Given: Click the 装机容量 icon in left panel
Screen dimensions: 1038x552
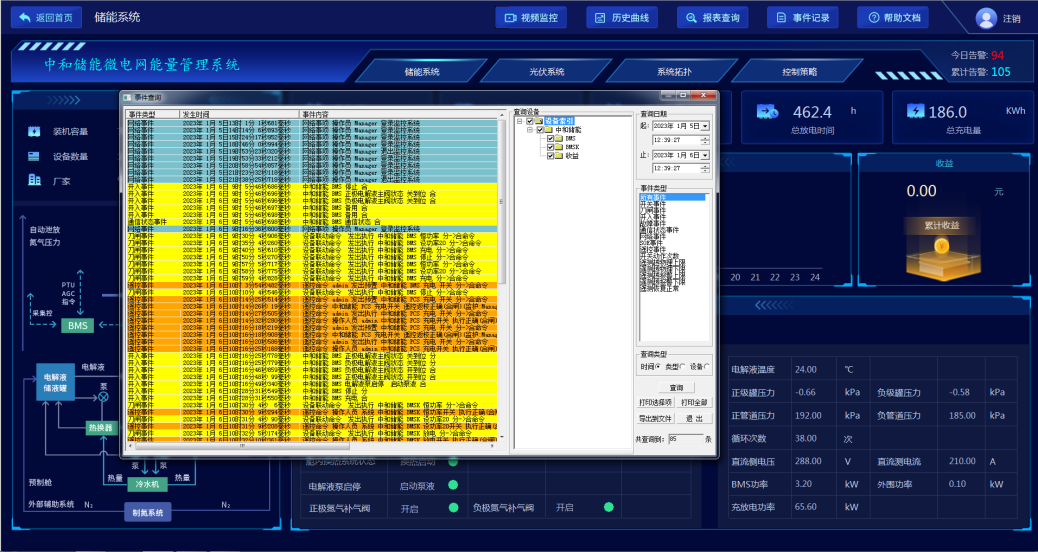Looking at the screenshot, I should [x=34, y=131].
